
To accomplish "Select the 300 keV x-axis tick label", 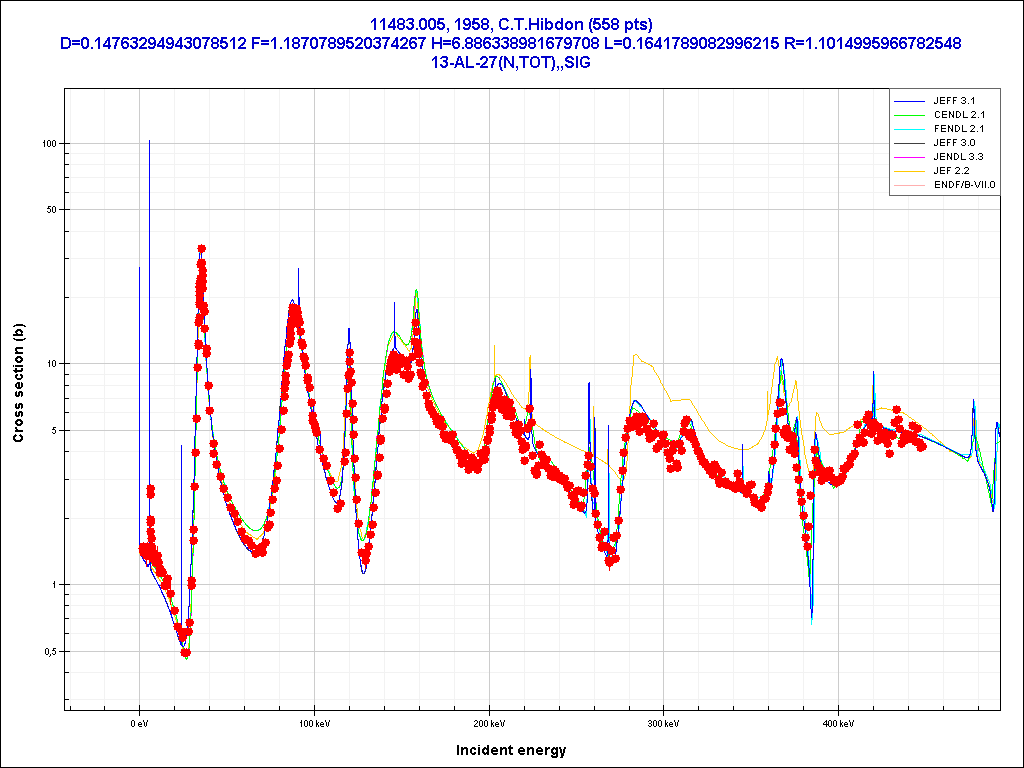I will (x=664, y=723).
